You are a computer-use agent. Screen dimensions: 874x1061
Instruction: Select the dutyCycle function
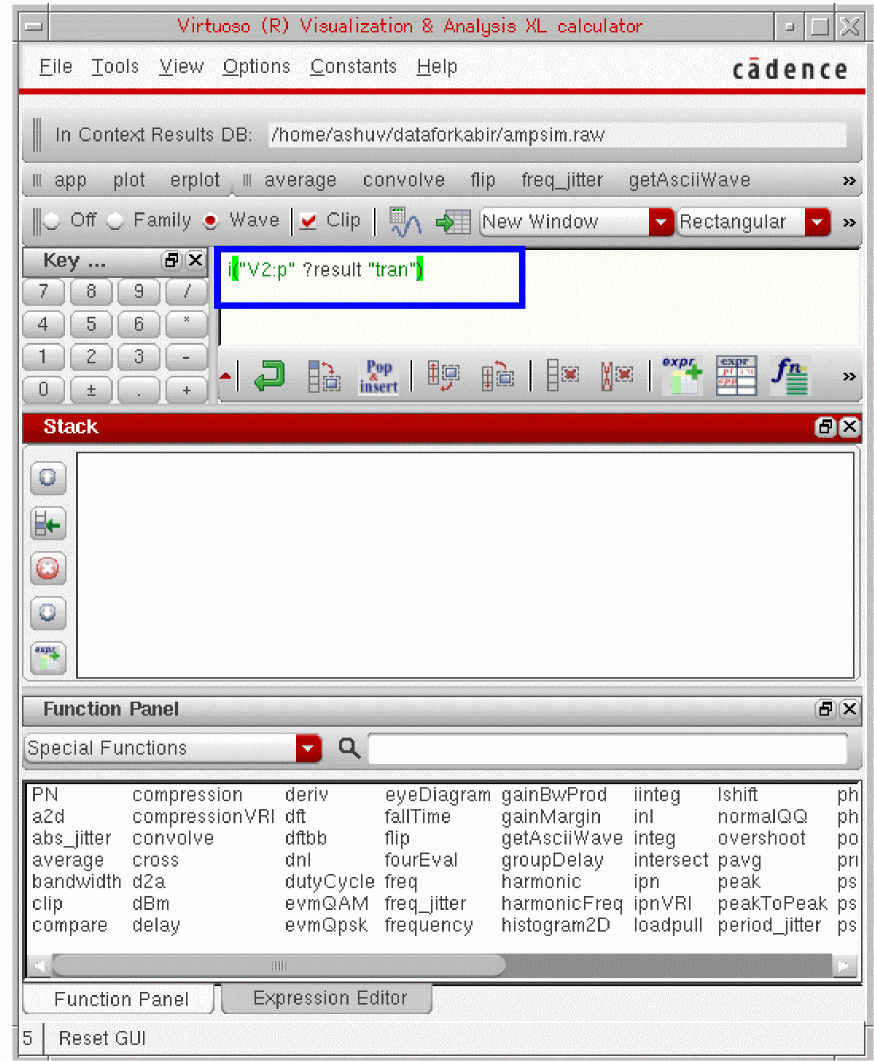(329, 882)
